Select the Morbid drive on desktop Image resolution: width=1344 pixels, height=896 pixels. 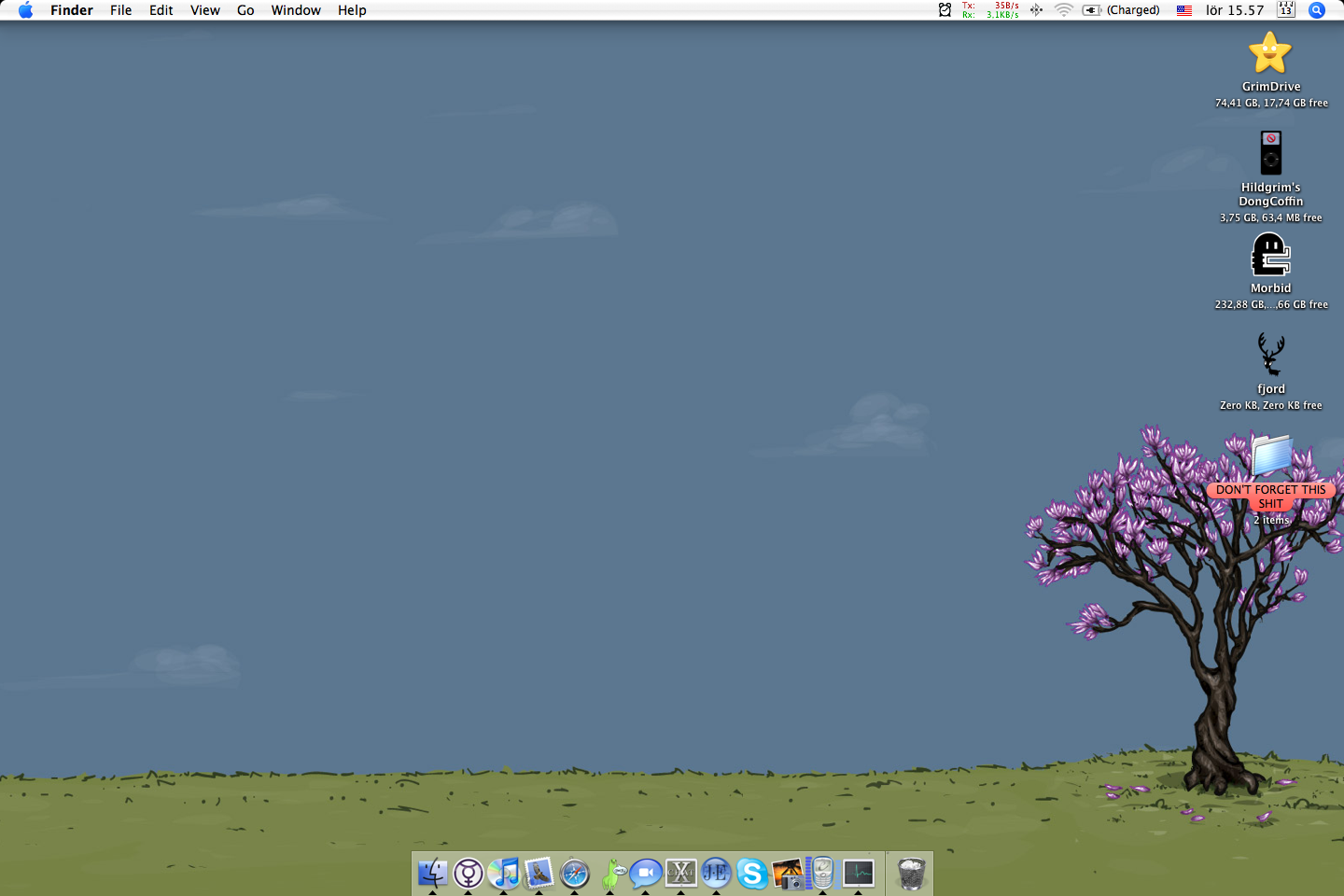(x=1270, y=255)
